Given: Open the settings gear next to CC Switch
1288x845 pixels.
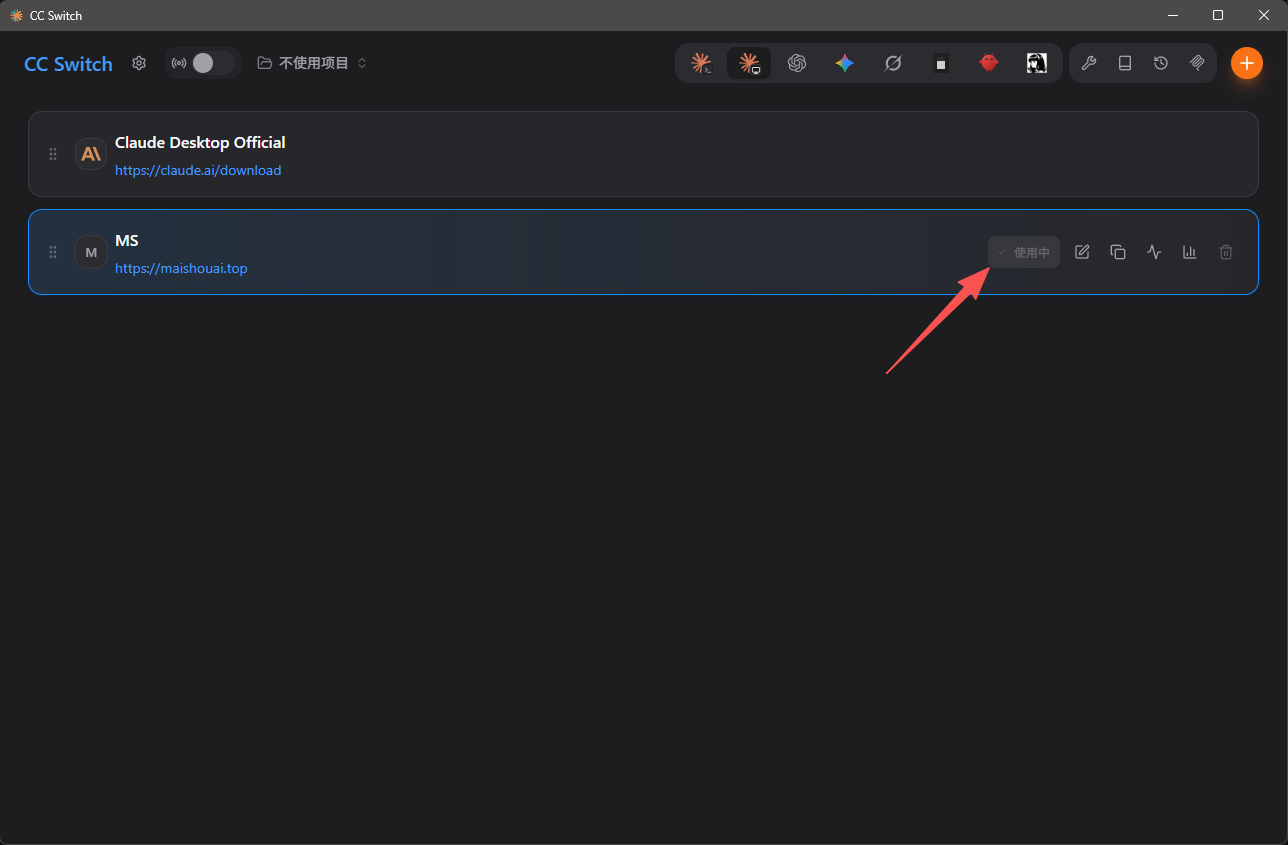Looking at the screenshot, I should 139,63.
